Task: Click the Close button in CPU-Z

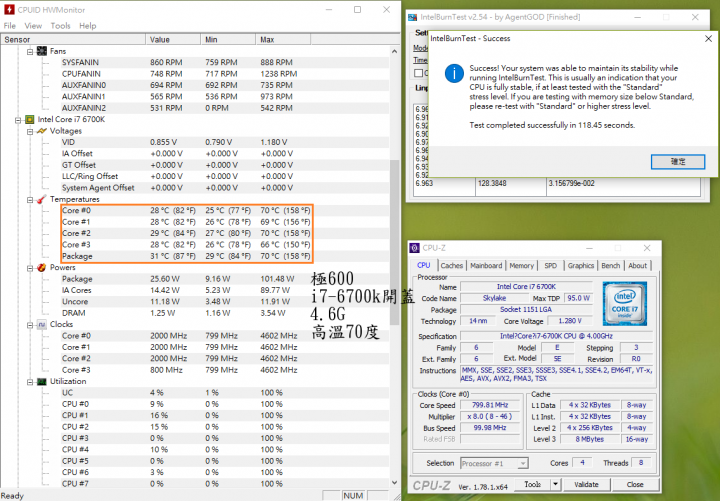Action: [635, 484]
